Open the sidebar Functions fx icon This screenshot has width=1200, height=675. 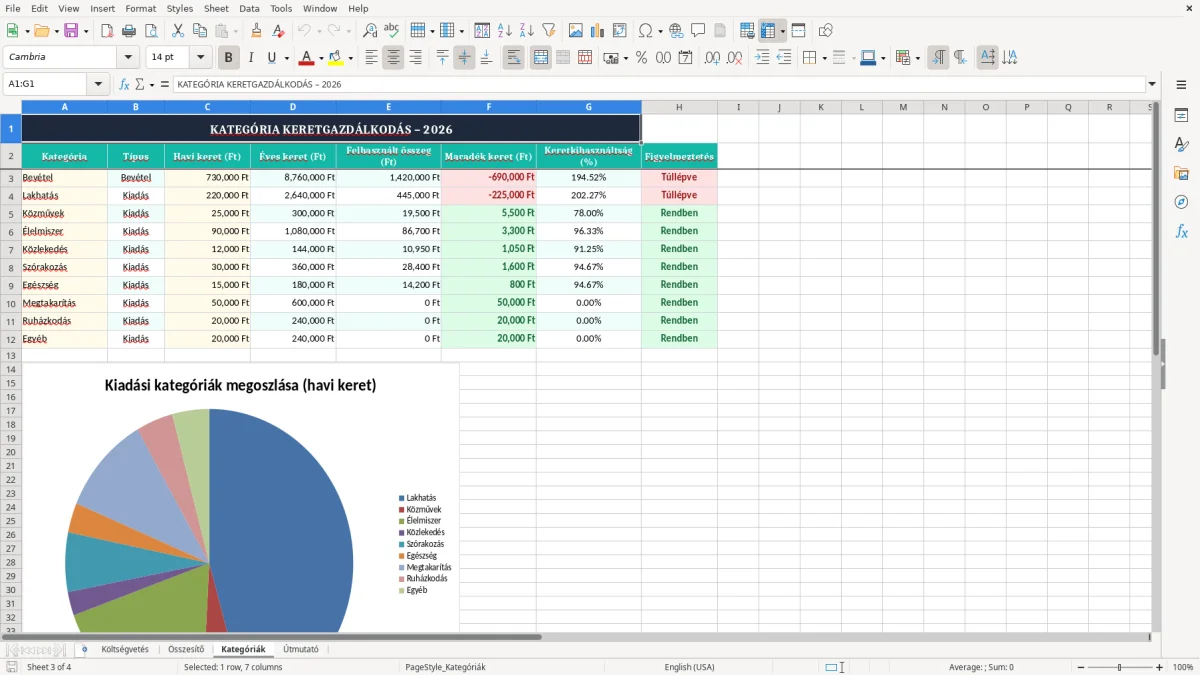pyautogui.click(x=1181, y=231)
